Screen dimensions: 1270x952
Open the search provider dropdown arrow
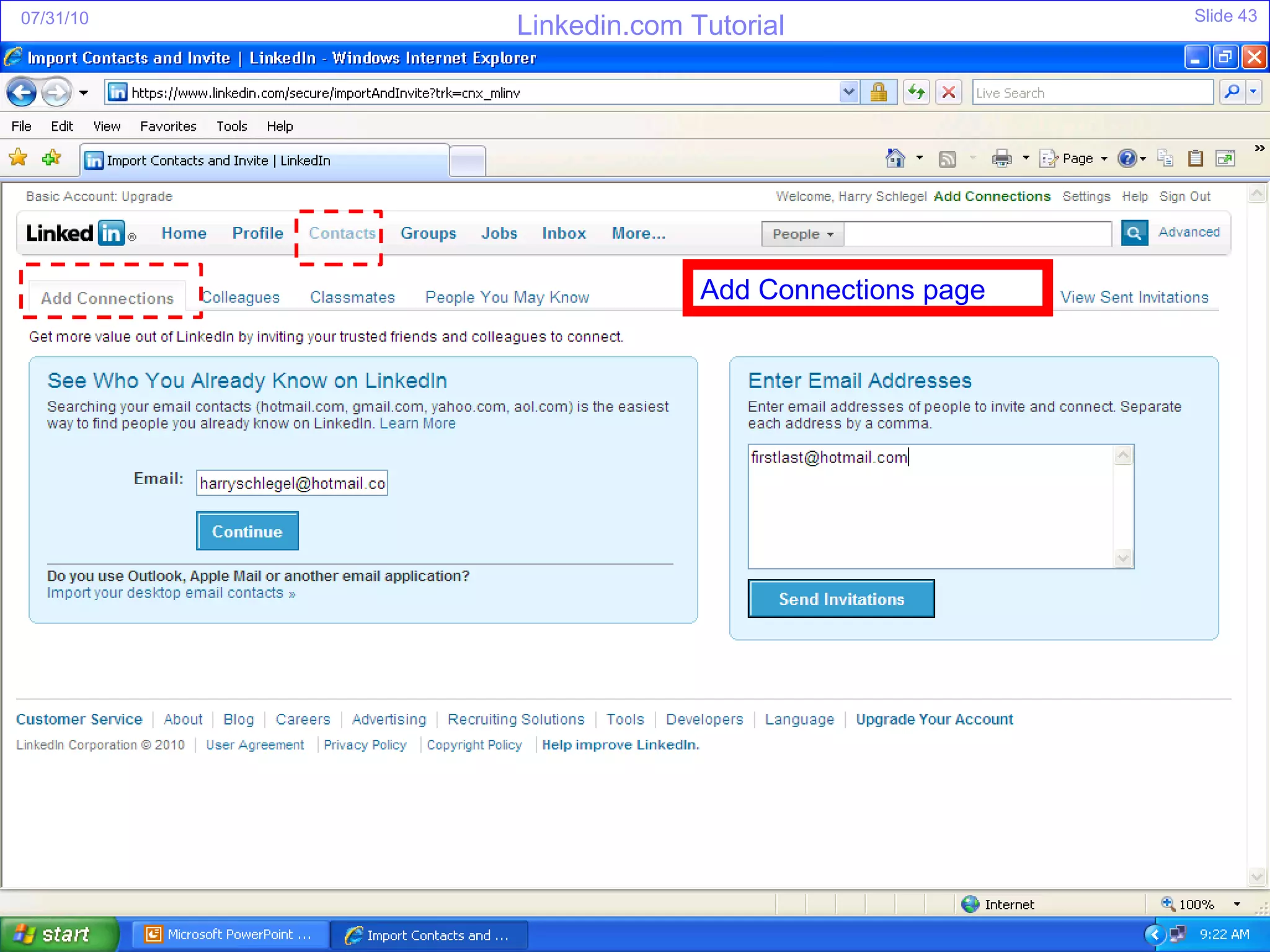click(1254, 92)
